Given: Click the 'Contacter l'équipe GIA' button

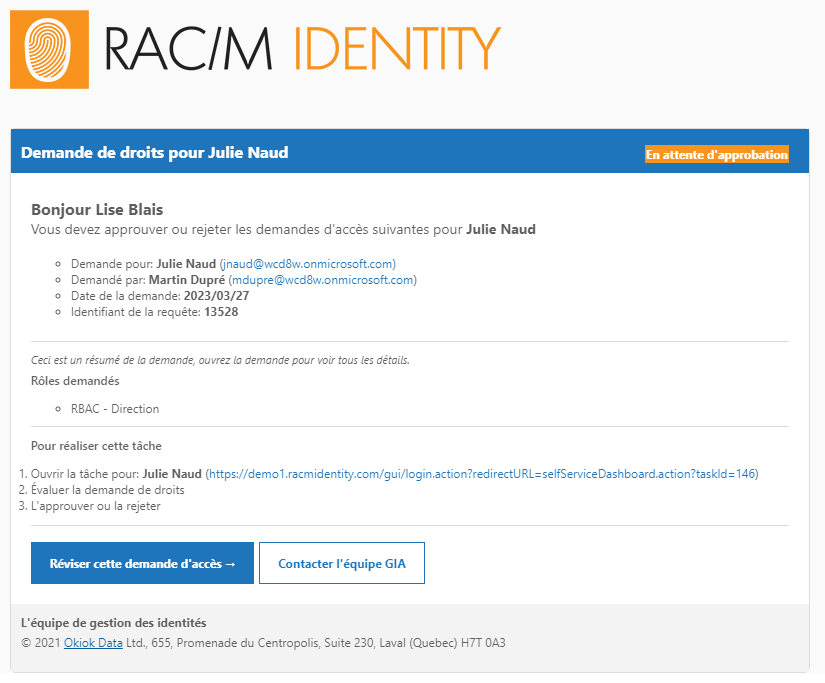Looking at the screenshot, I should click(x=342, y=563).
